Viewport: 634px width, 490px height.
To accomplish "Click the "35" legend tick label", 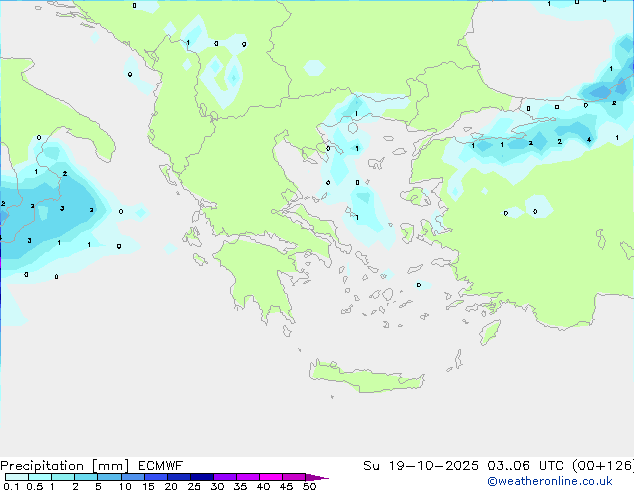I will tap(240, 486).
